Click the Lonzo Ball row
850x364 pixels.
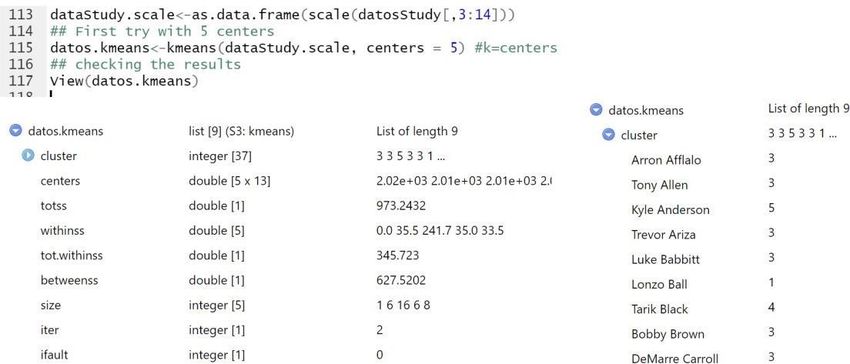pyautogui.click(x=718, y=284)
